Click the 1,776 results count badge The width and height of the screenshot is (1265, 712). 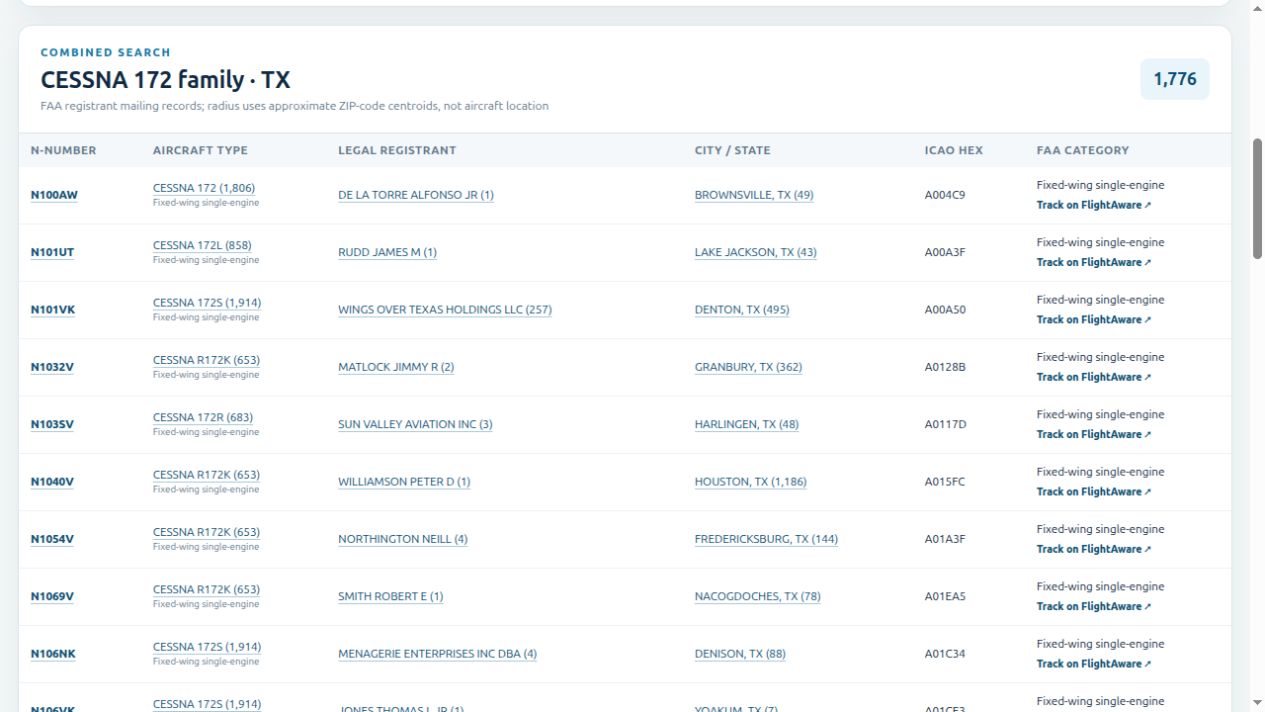[x=1175, y=79]
